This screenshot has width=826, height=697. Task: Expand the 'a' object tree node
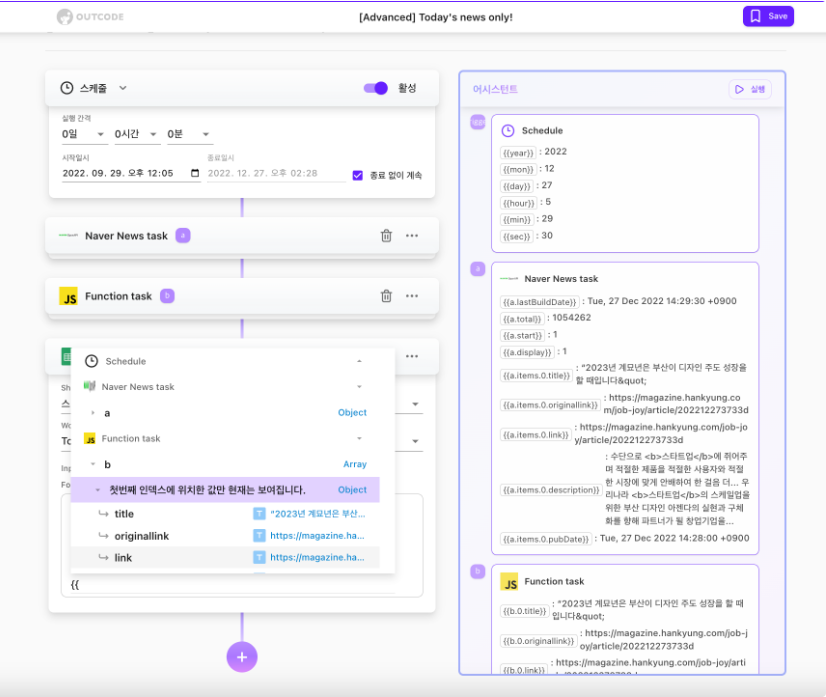(93, 413)
